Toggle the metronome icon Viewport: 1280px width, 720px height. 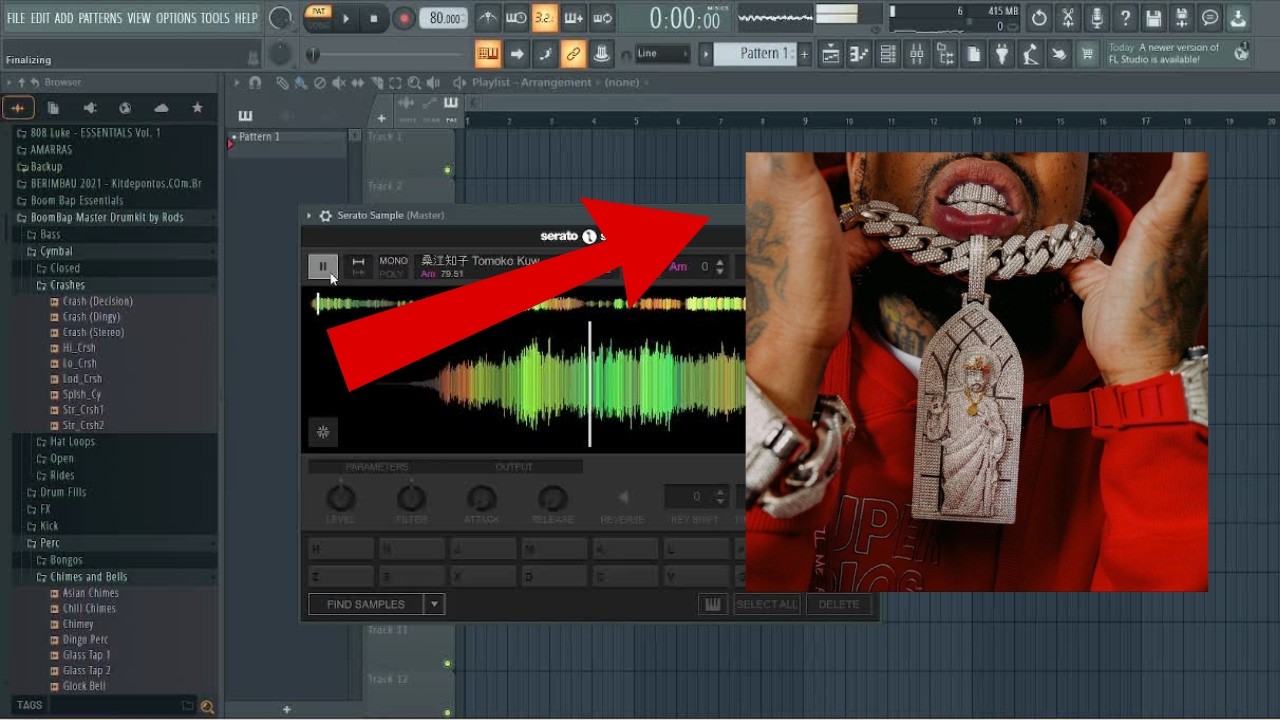coord(487,17)
